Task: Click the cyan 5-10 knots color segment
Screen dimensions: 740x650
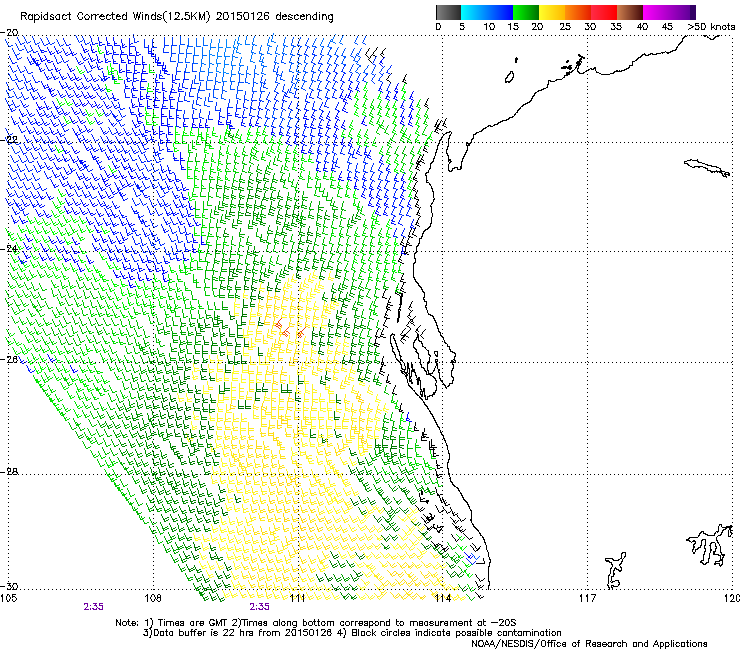Action: (473, 13)
